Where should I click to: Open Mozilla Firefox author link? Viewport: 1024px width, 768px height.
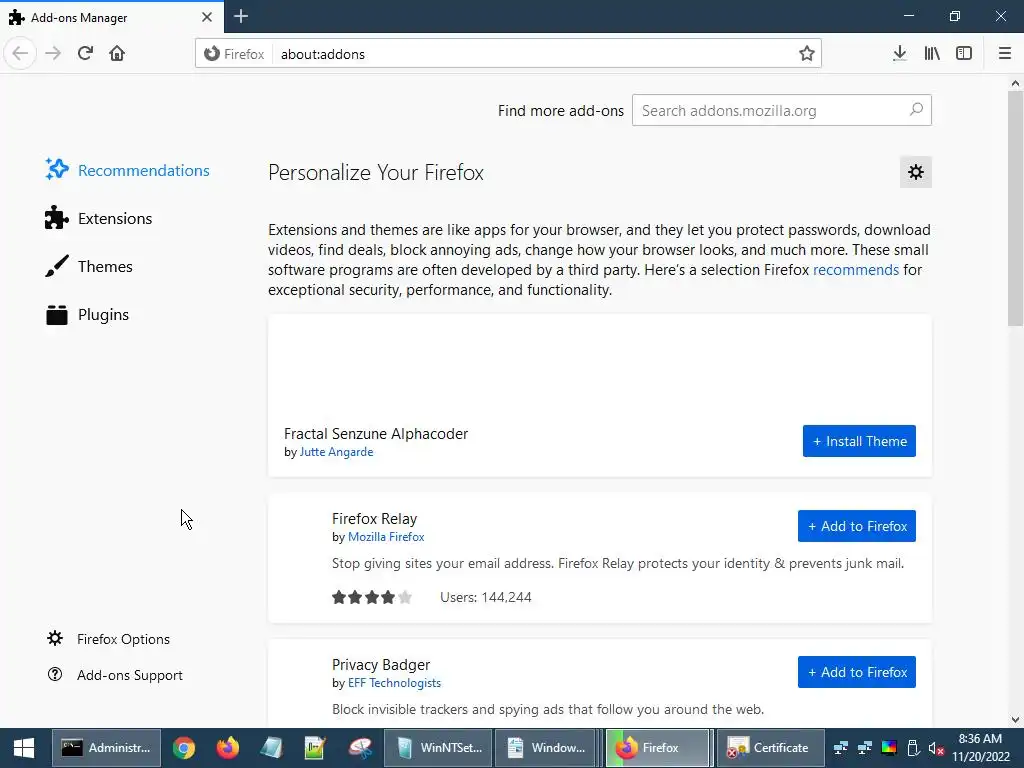(x=386, y=537)
